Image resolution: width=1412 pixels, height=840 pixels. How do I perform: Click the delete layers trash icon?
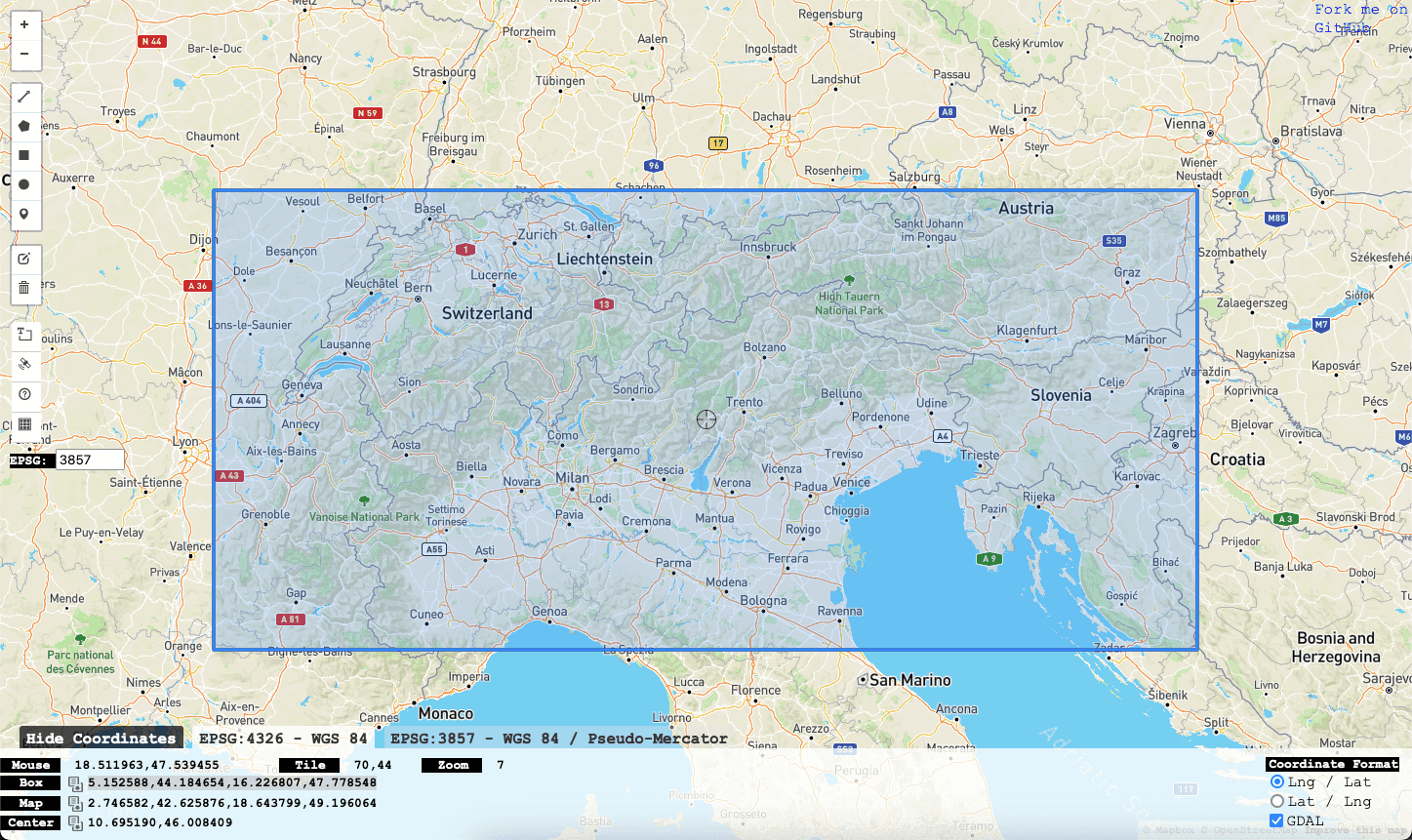[x=24, y=288]
